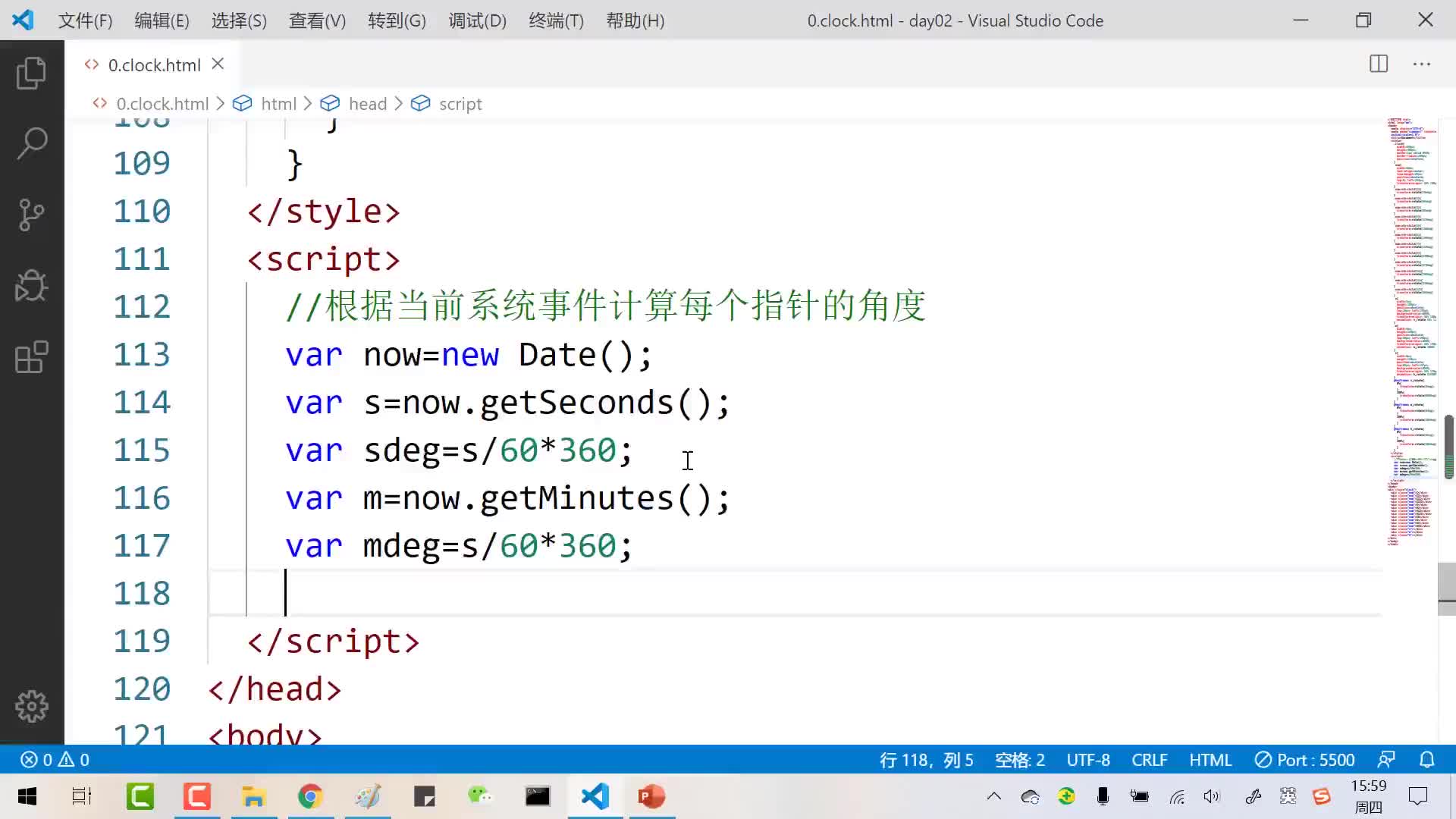Click on getMinutes in line 116
Viewport: 1456px width, 819px height.
pos(576,498)
